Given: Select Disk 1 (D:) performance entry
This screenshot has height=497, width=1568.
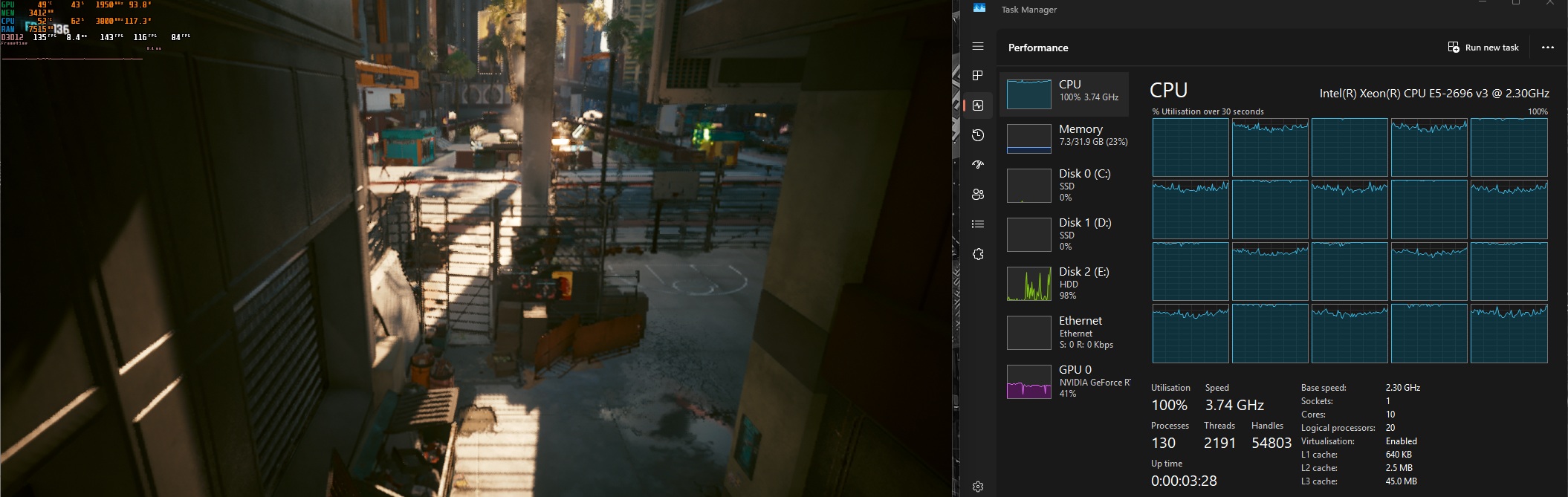Looking at the screenshot, I should point(1064,234).
